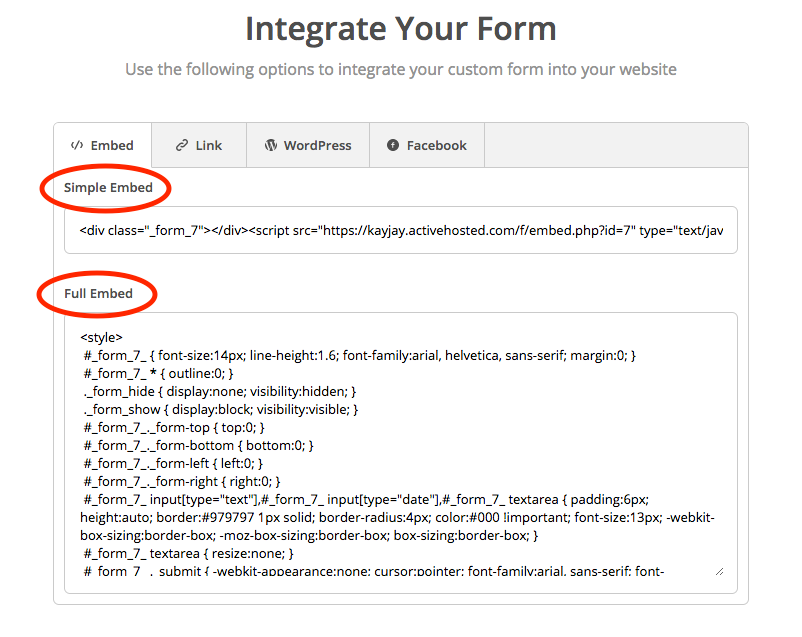This screenshot has width=802, height=637.
Task: Click the Full Embed label
Action: tap(98, 294)
